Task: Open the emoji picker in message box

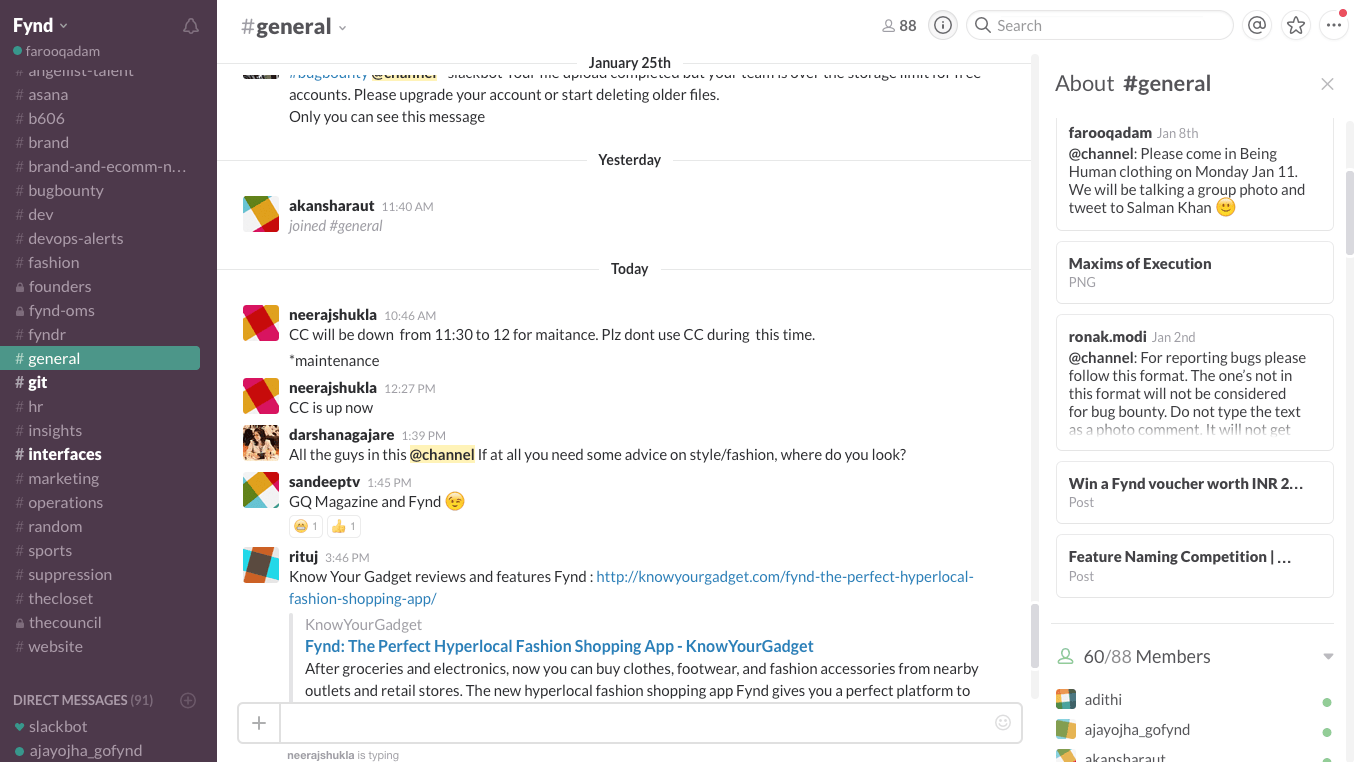Action: (x=1002, y=722)
